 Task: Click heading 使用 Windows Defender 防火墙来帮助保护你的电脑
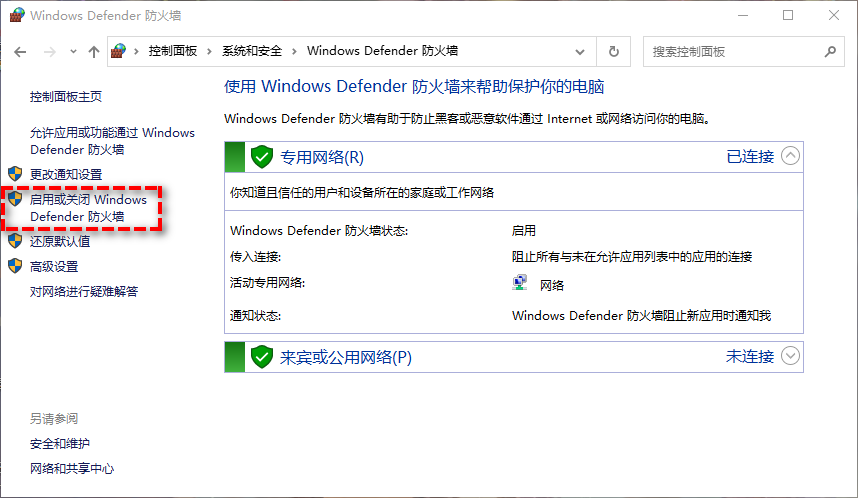(414, 86)
